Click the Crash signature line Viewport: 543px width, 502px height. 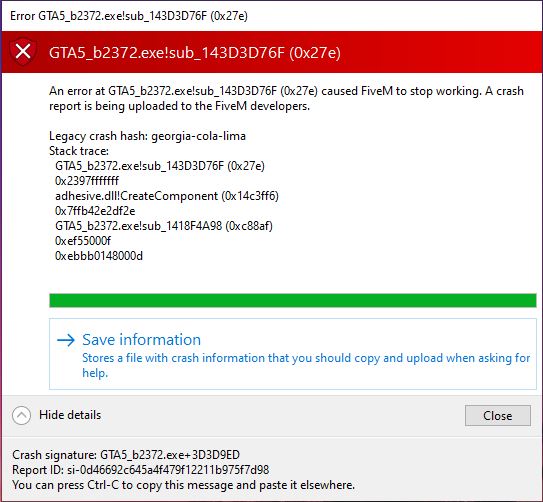coord(126,455)
